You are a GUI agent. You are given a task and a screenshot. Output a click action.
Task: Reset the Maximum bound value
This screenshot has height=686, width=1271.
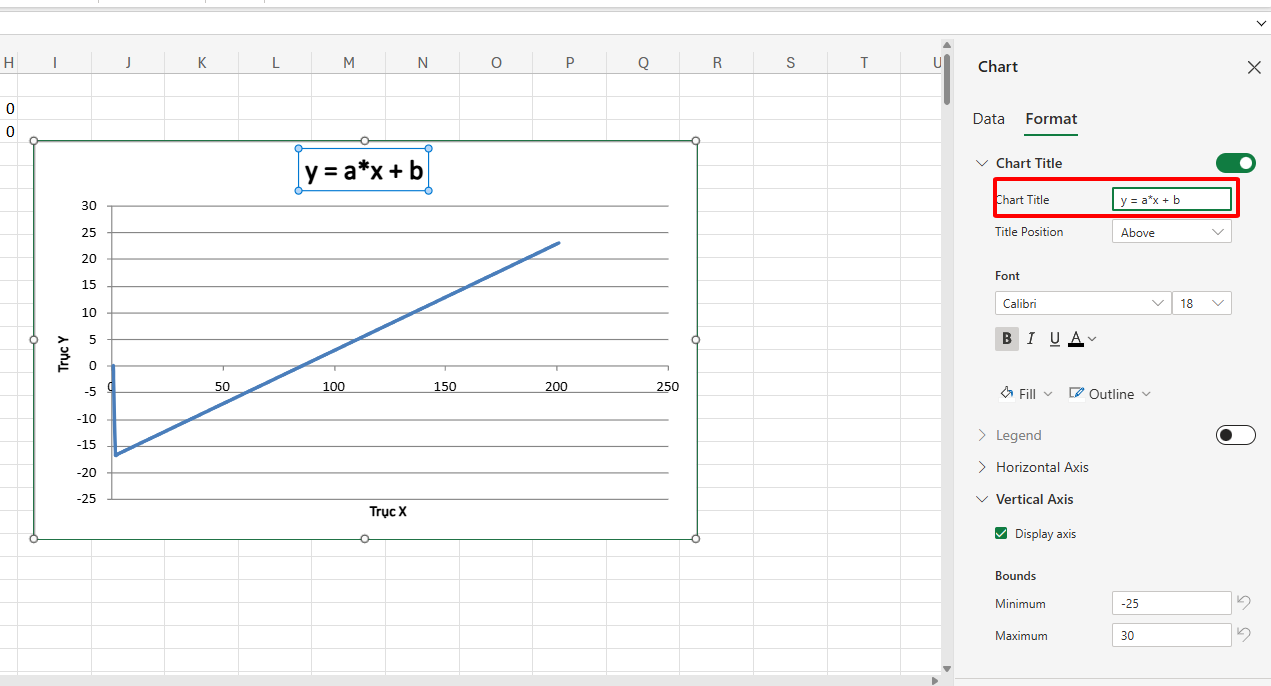pos(1244,634)
